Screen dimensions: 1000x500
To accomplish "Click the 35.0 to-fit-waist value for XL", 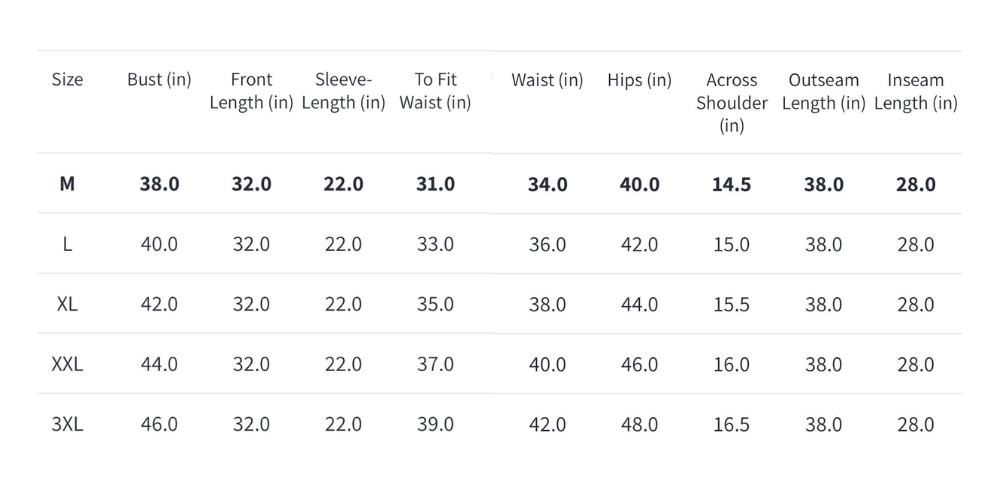I will click(435, 304).
